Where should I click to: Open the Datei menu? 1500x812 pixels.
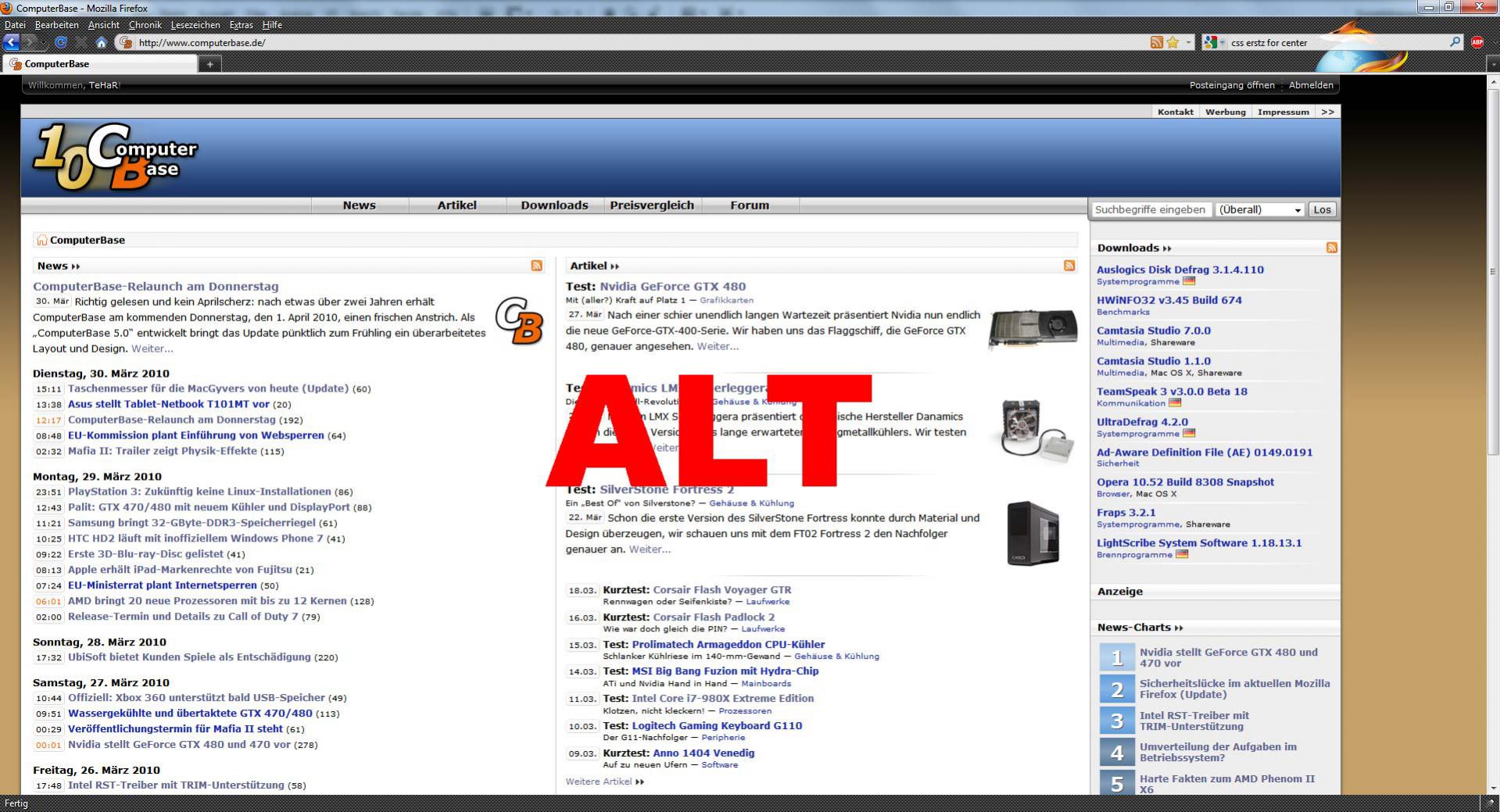point(15,25)
